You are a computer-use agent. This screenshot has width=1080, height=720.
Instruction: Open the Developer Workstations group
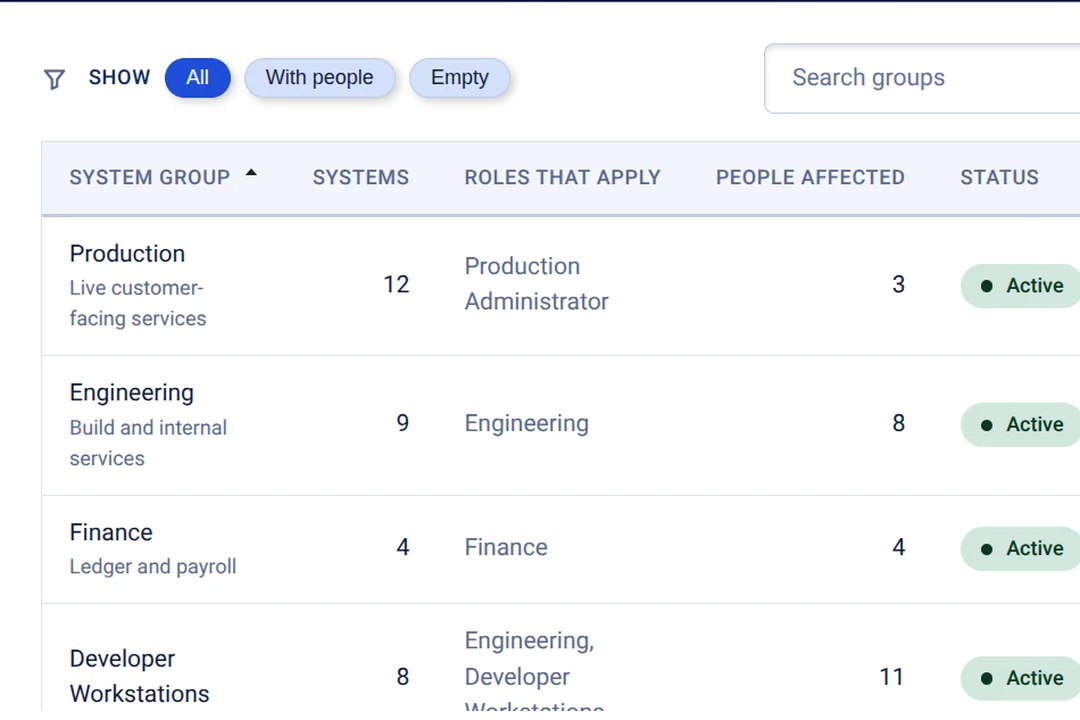point(139,676)
